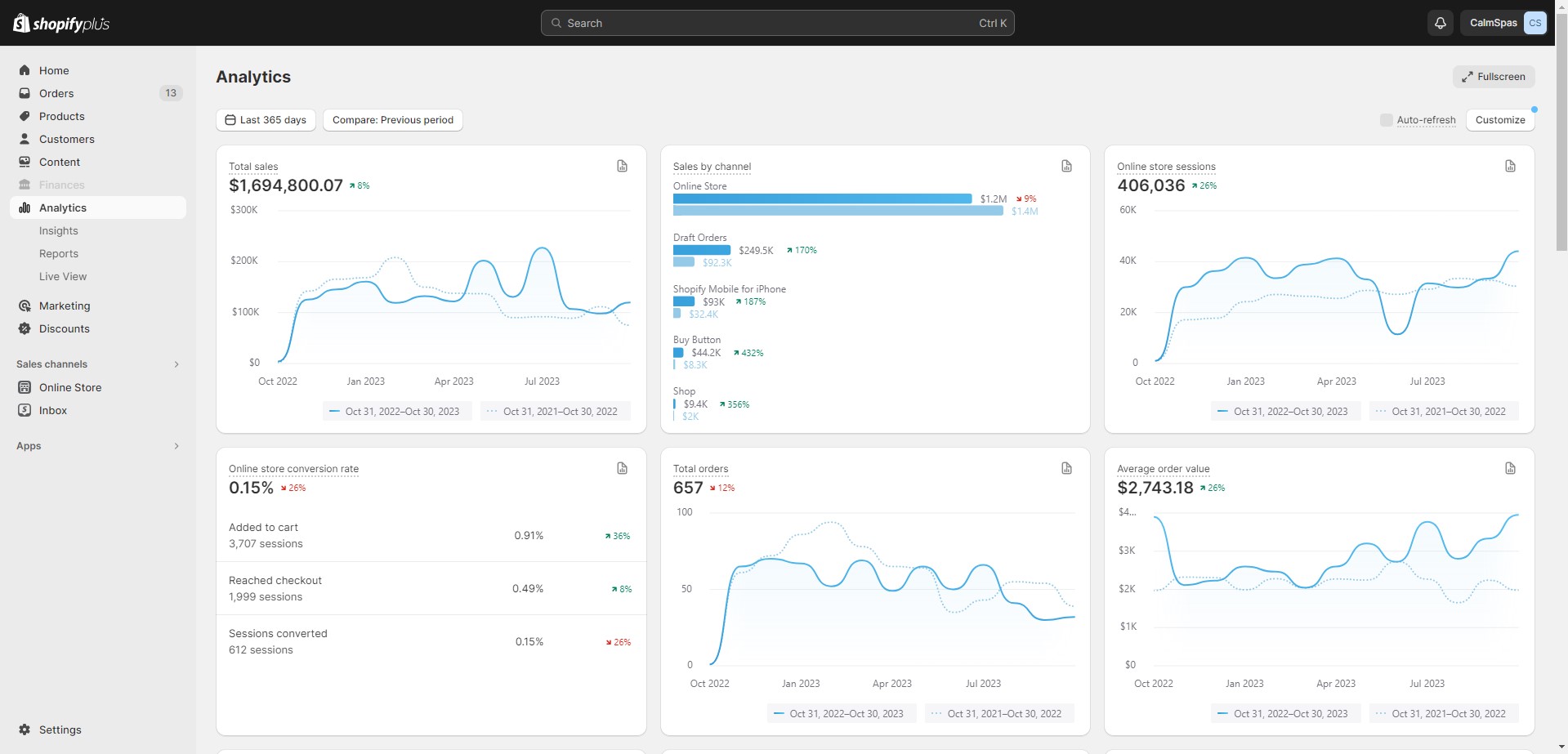Open report icon on Sales by channel card
Image resolution: width=1568 pixels, height=754 pixels.
[x=1066, y=166]
